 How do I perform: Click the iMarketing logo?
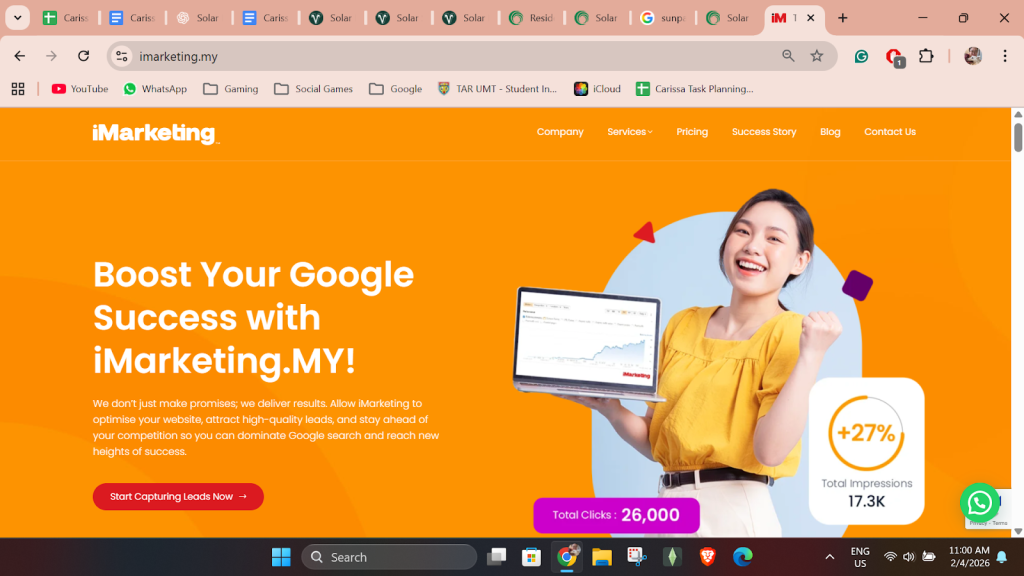tap(155, 133)
